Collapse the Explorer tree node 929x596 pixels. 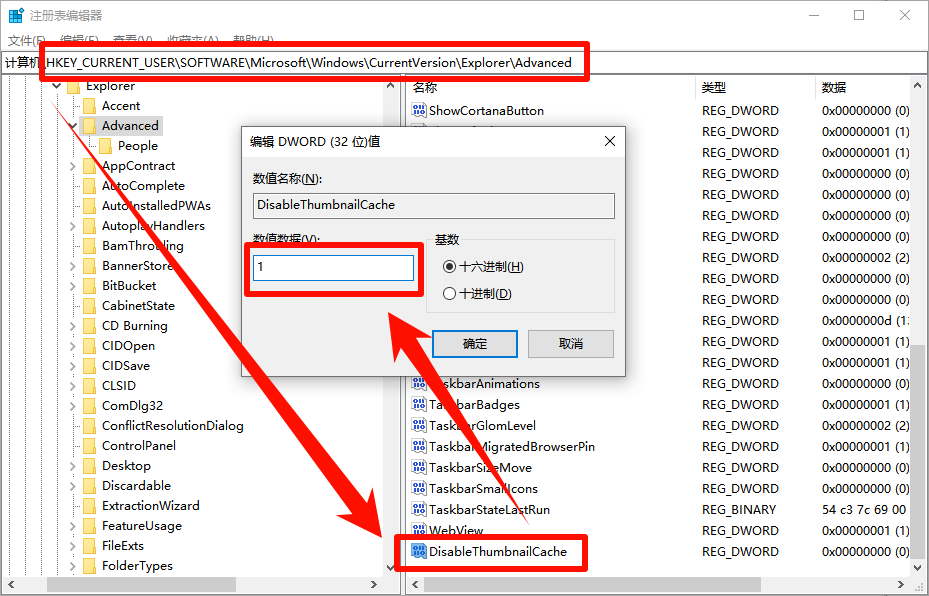56,87
